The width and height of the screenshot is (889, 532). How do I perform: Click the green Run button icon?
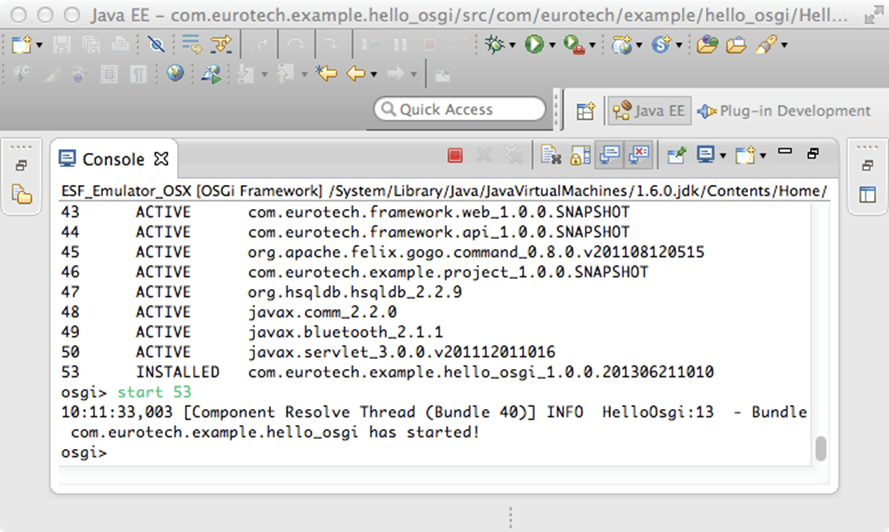(534, 44)
